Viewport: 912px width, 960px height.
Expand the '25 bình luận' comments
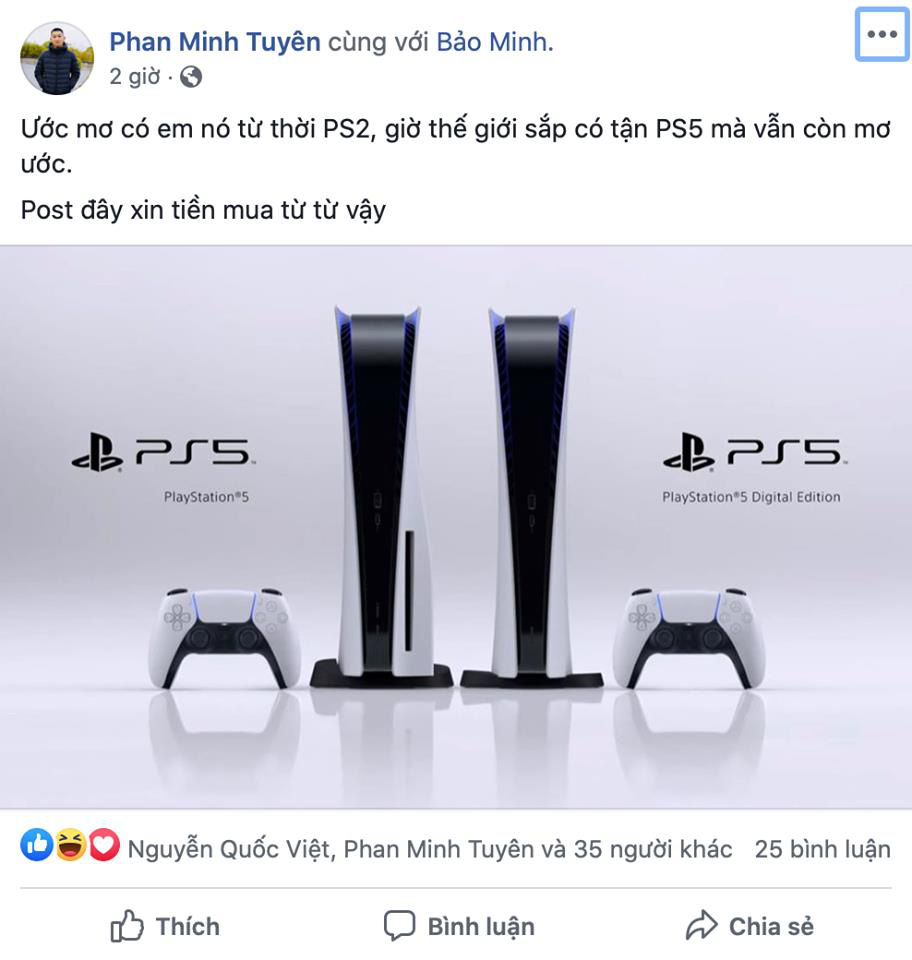822,849
